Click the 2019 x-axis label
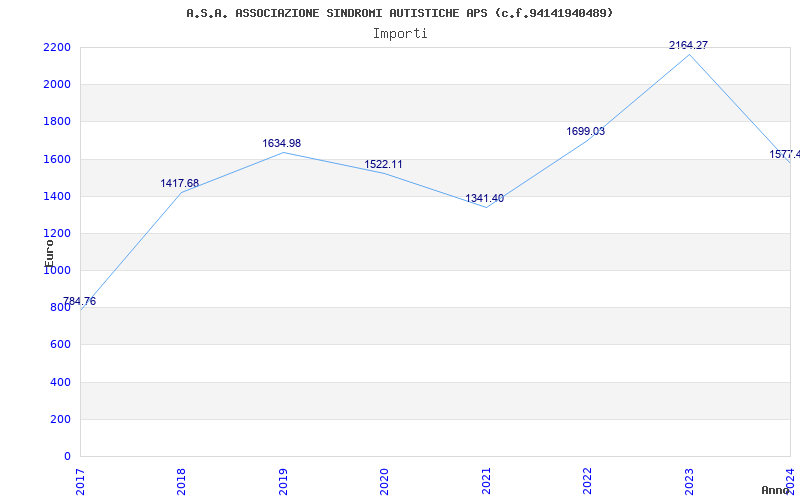 click(x=283, y=481)
